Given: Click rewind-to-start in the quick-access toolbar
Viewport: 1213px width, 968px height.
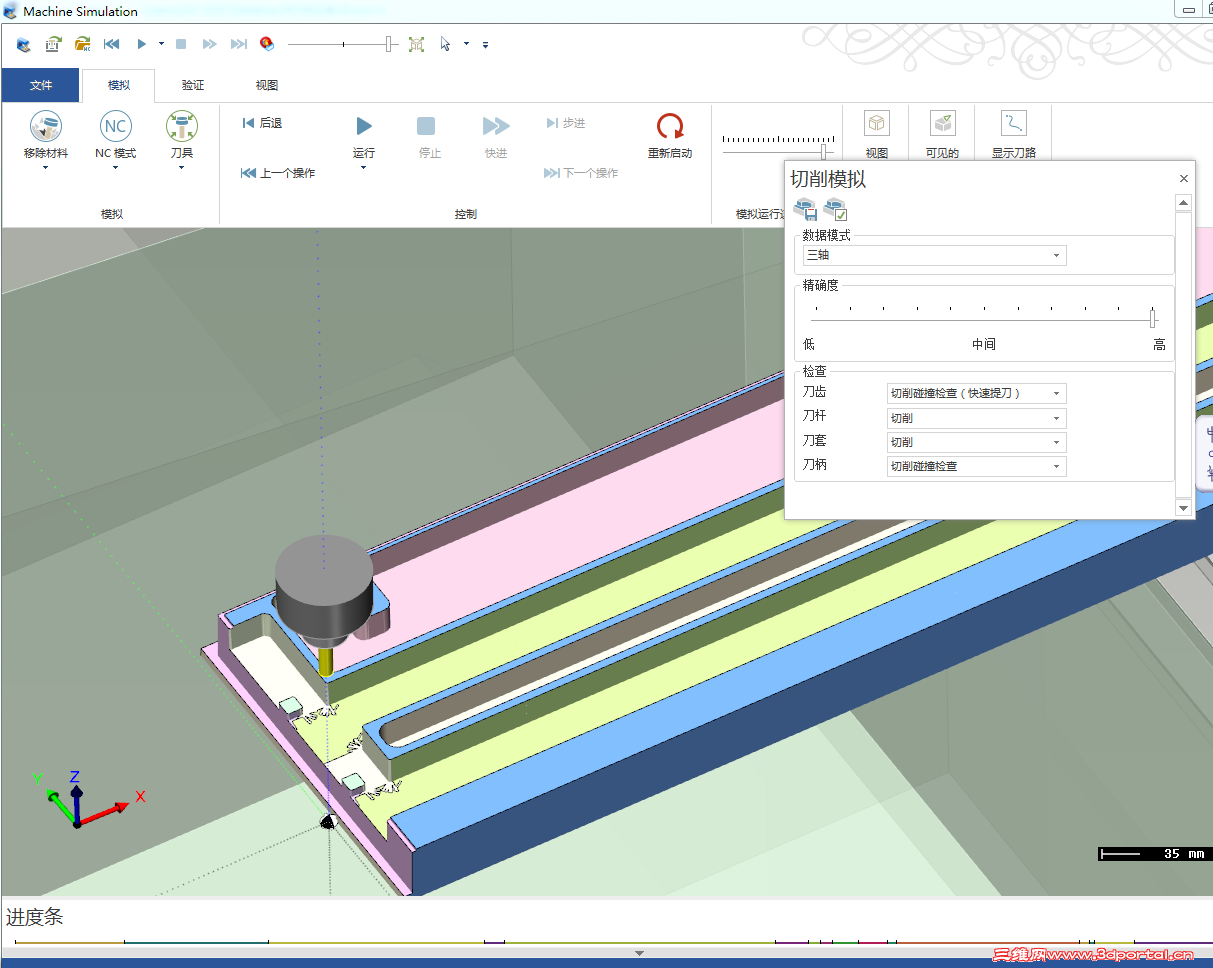Looking at the screenshot, I should pyautogui.click(x=112, y=44).
